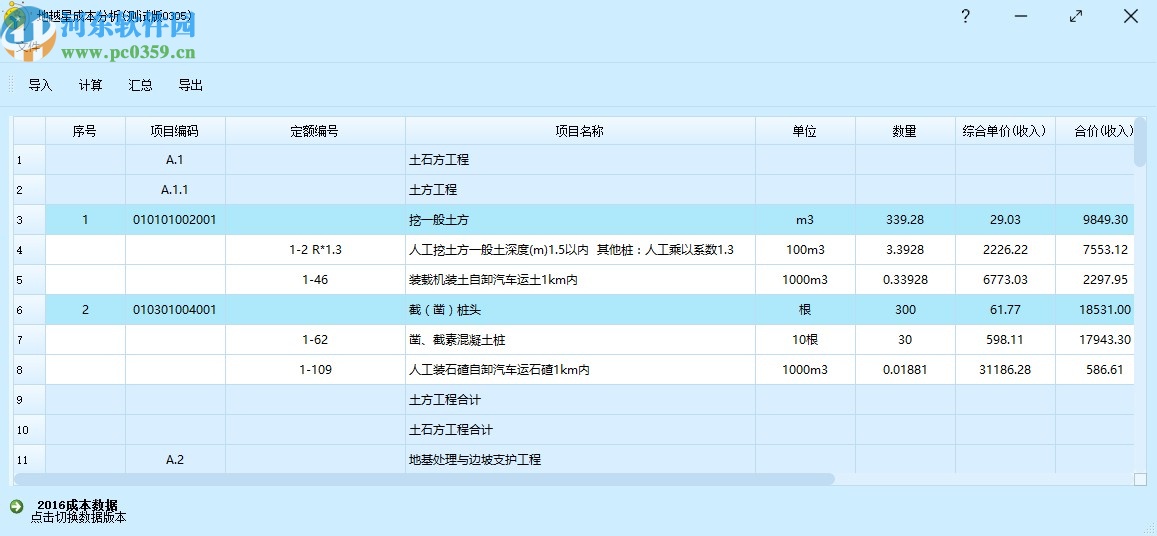Click the 29.03 unit price cell
Image resolution: width=1157 pixels, height=536 pixels.
[1005, 219]
